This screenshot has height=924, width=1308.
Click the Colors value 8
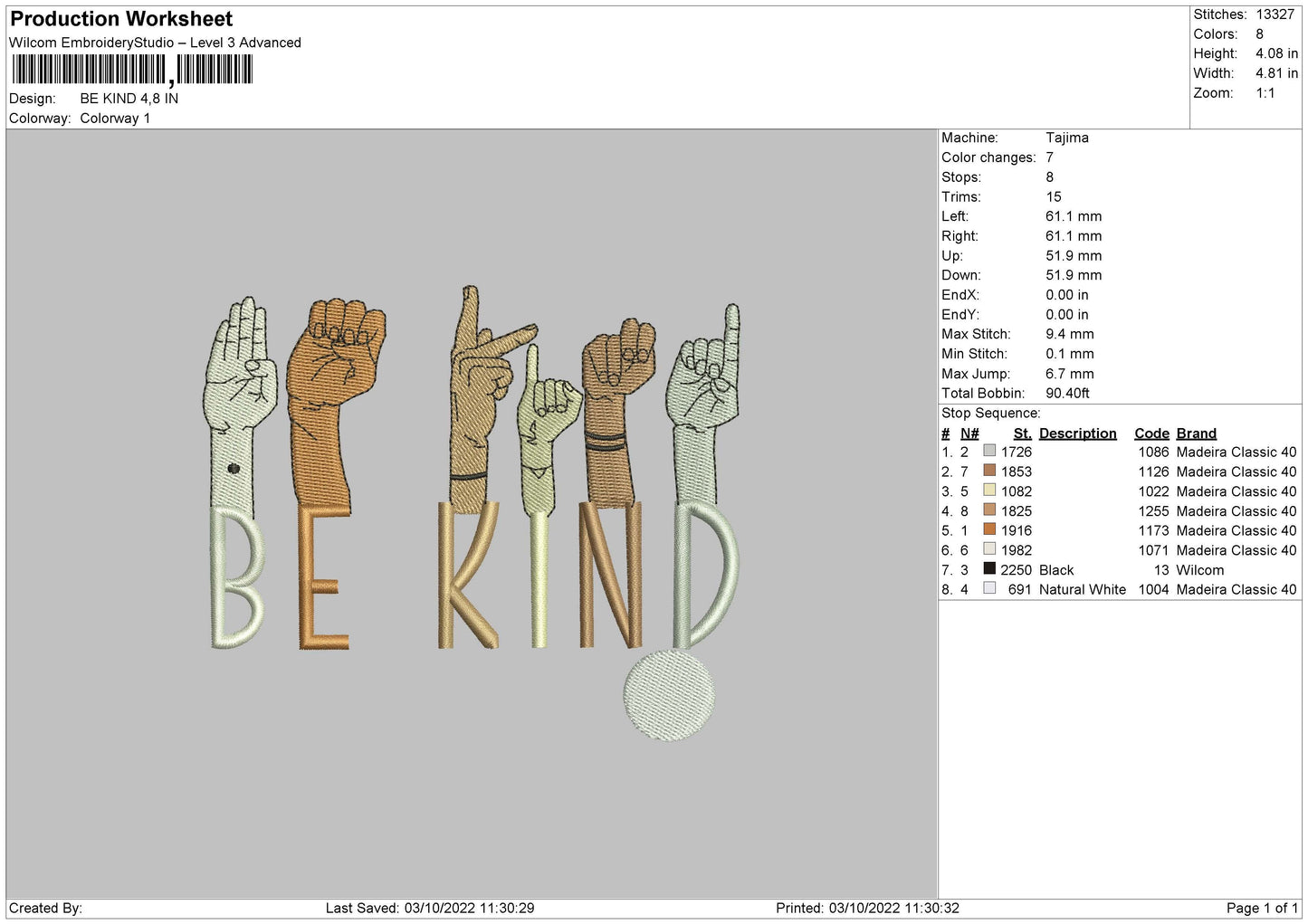coord(1259,34)
